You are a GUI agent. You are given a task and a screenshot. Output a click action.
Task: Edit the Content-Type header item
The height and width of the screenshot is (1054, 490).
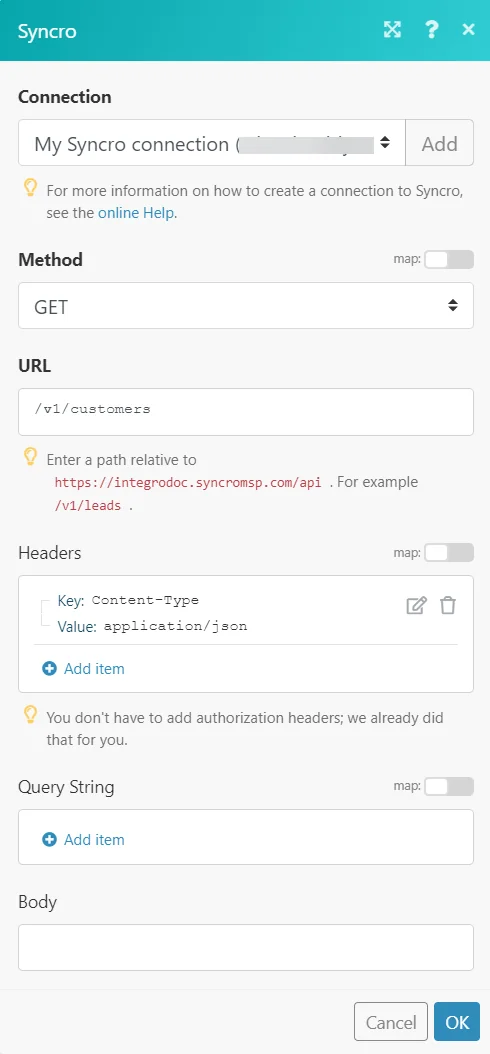416,606
